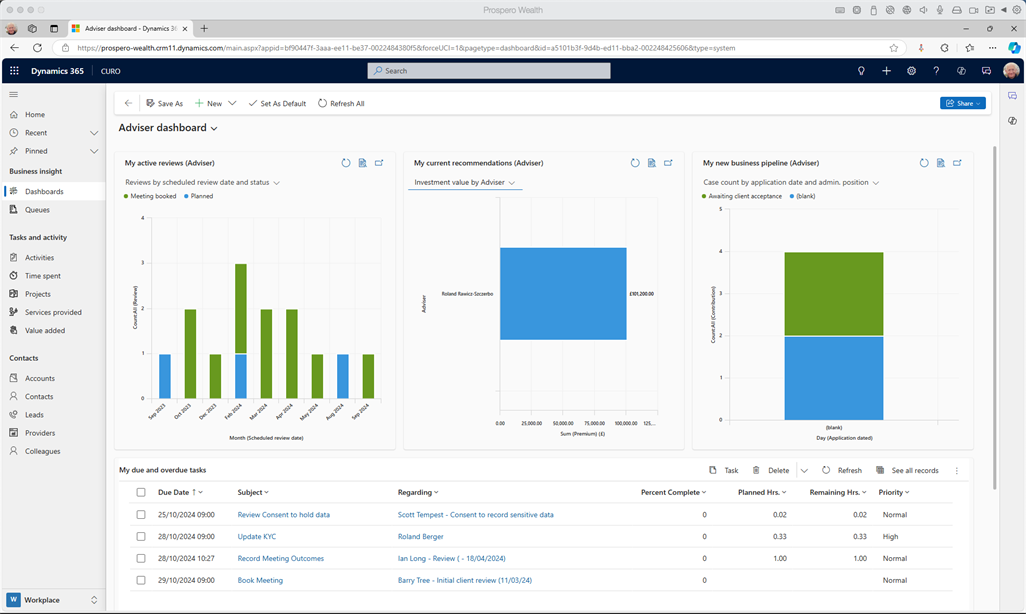Collapse the sidebar using hamburger icon
The image size is (1026, 614).
(x=14, y=94)
